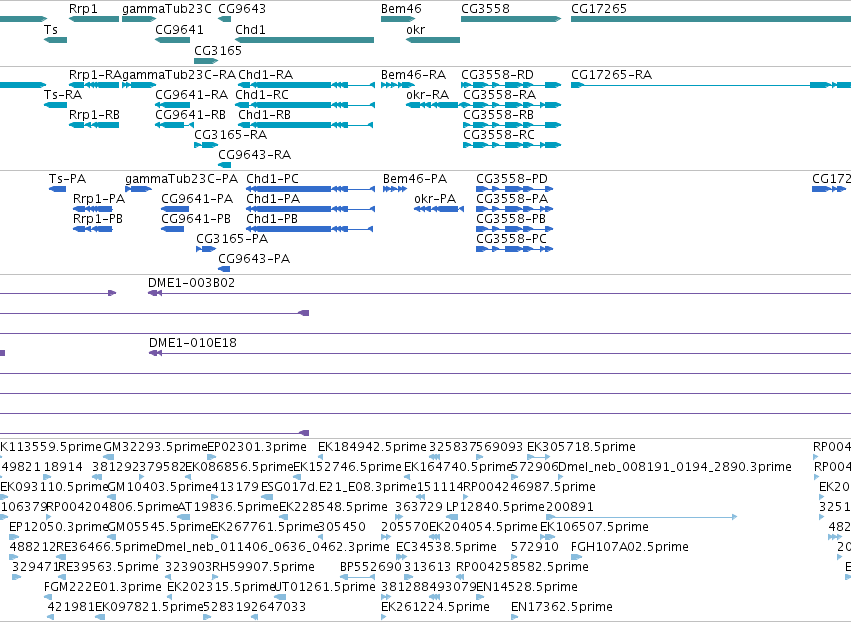Screen dimensions: 851x622
Task: Select the DME1-010E18 BAC clone label
Action: coord(193,342)
